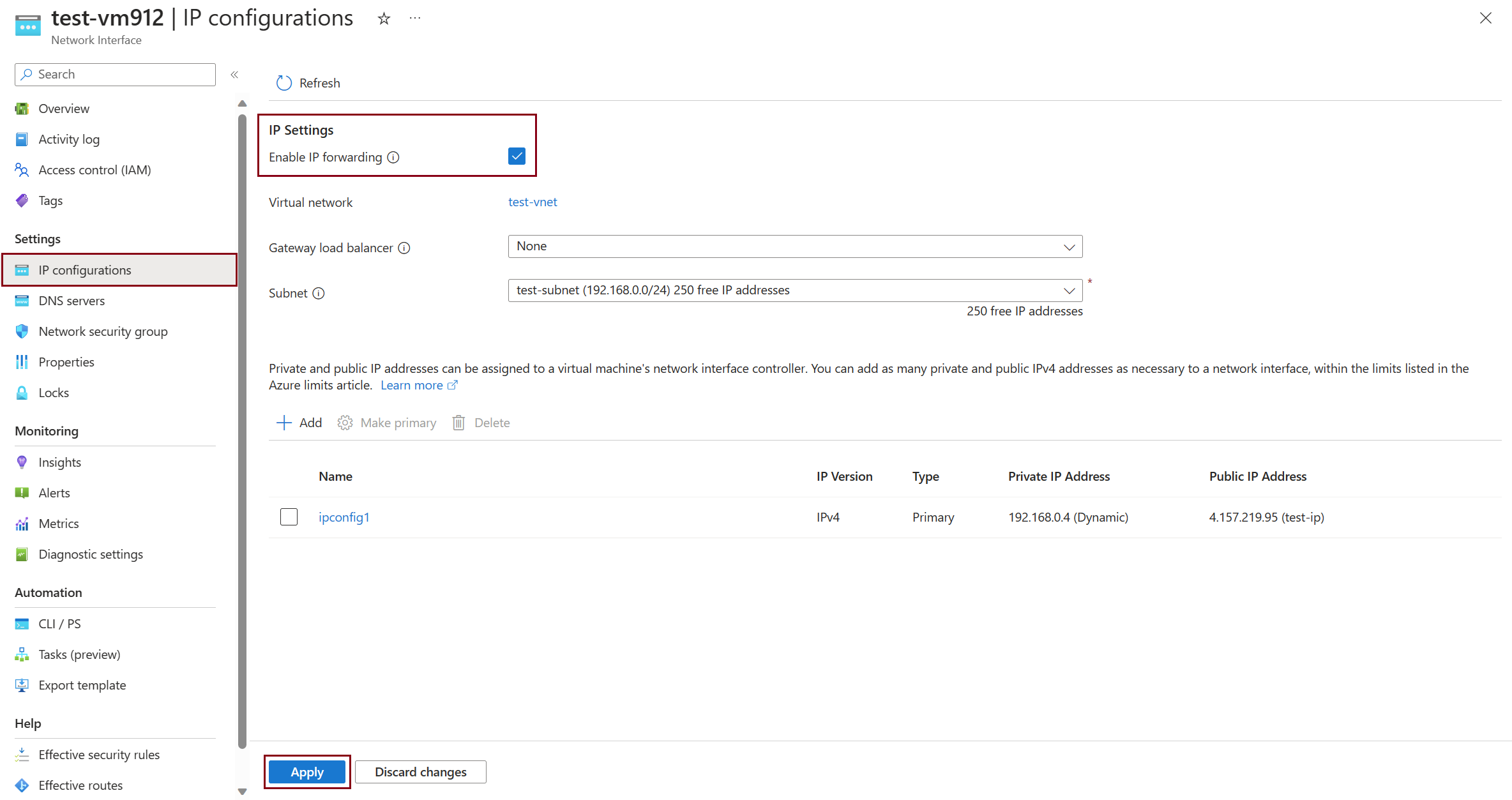1512x800 pixels.
Task: Click the Refresh icon in toolbar
Action: [283, 83]
